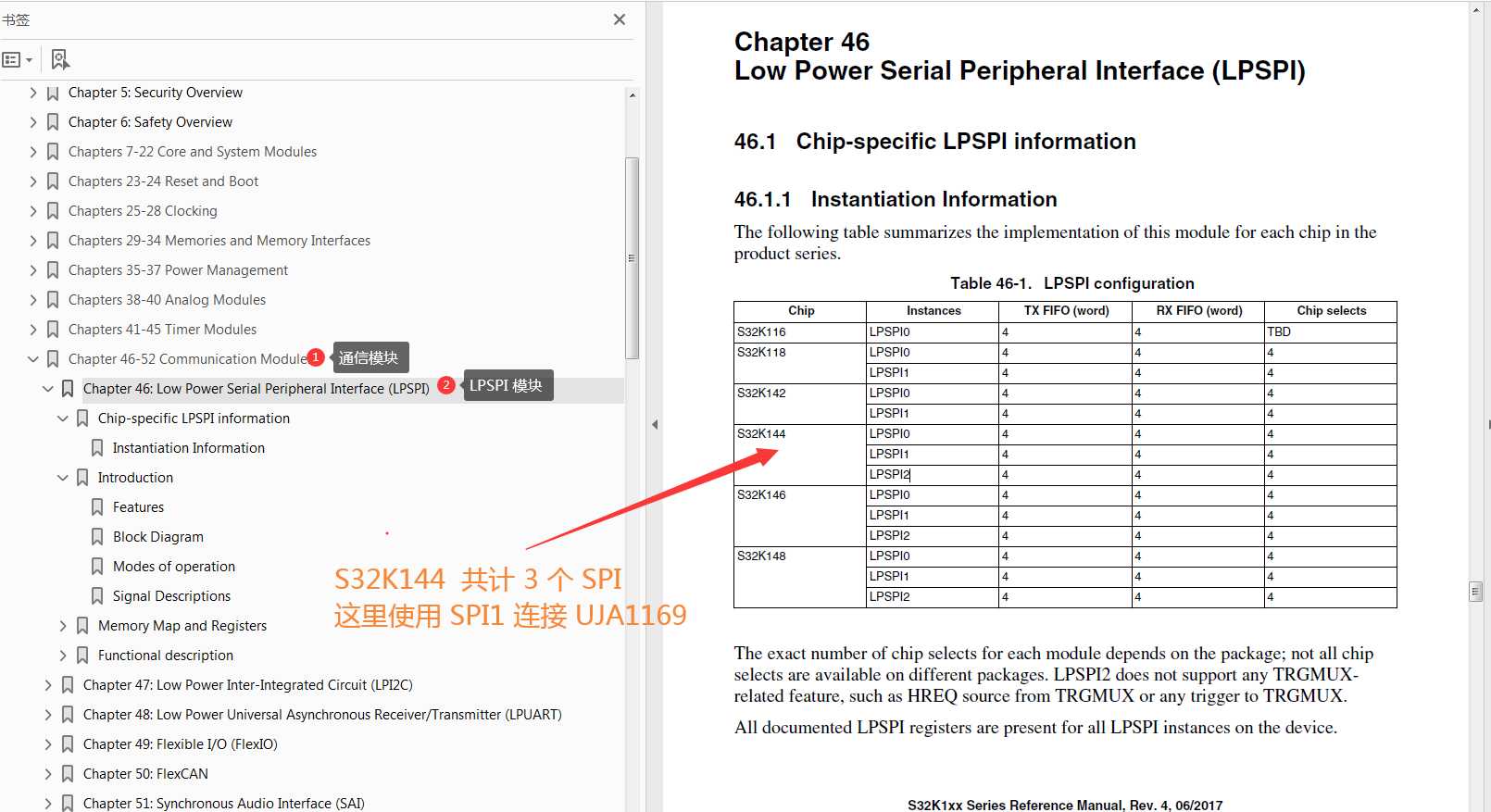Open Chapter 48: LPUART bookmark
The image size is (1491, 812).
(322, 715)
